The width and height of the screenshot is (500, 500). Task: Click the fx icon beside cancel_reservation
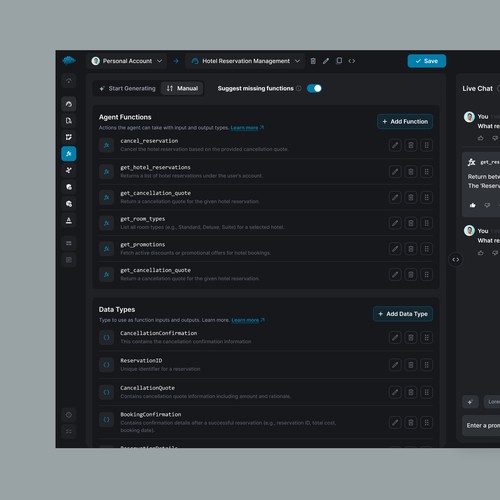[x=106, y=145]
